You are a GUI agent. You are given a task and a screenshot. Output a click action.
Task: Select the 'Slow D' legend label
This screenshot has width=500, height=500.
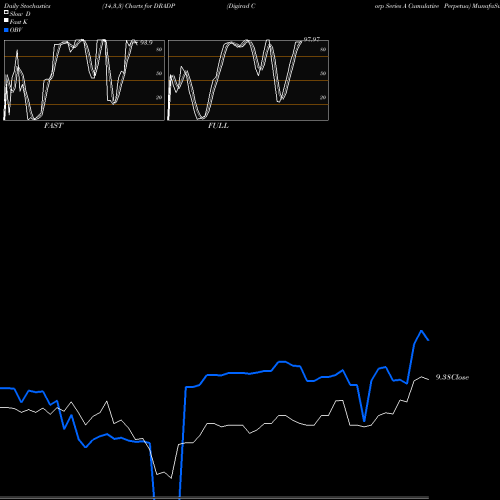click(20, 14)
